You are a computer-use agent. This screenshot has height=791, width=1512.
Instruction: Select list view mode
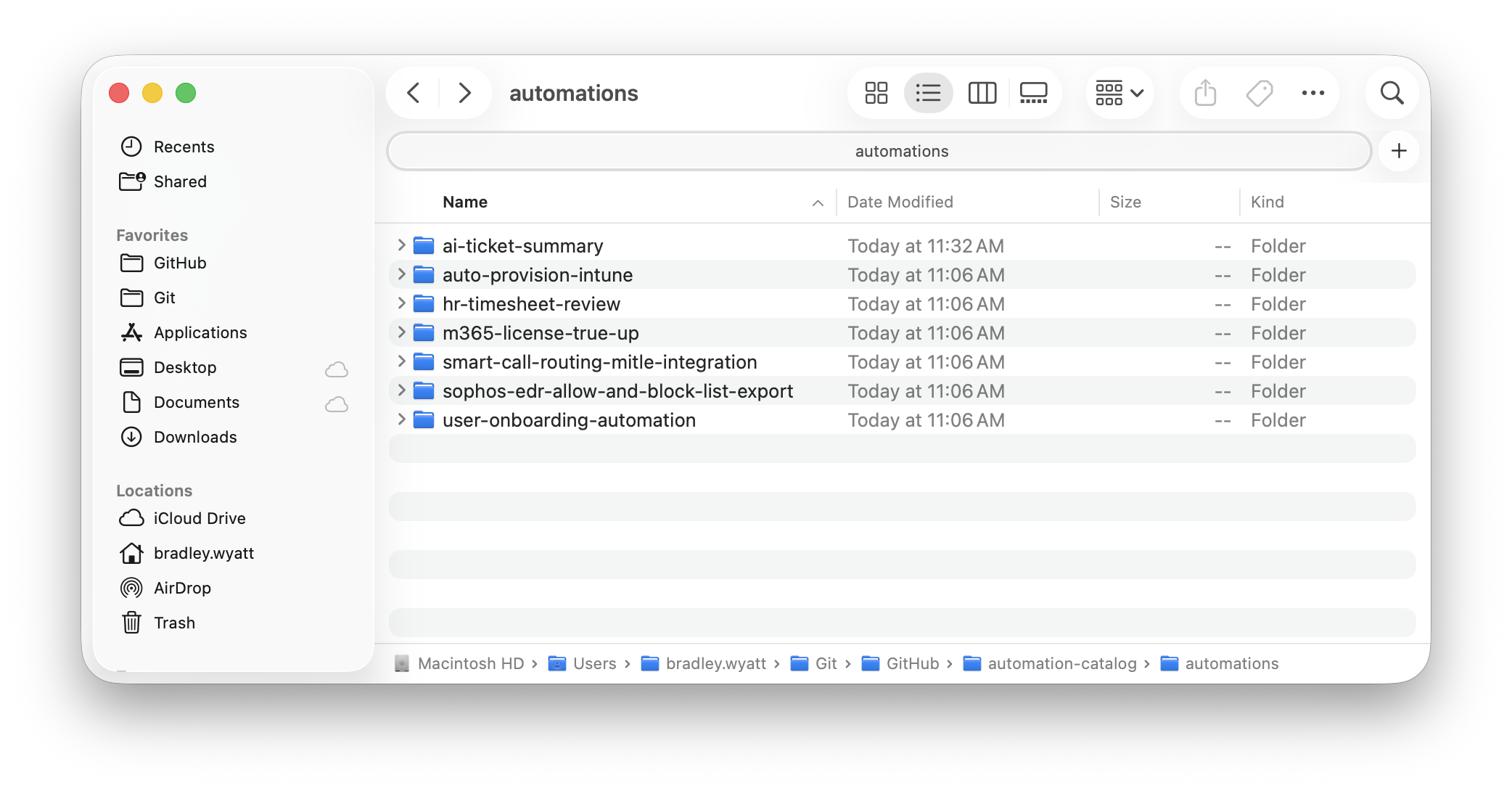(x=928, y=93)
